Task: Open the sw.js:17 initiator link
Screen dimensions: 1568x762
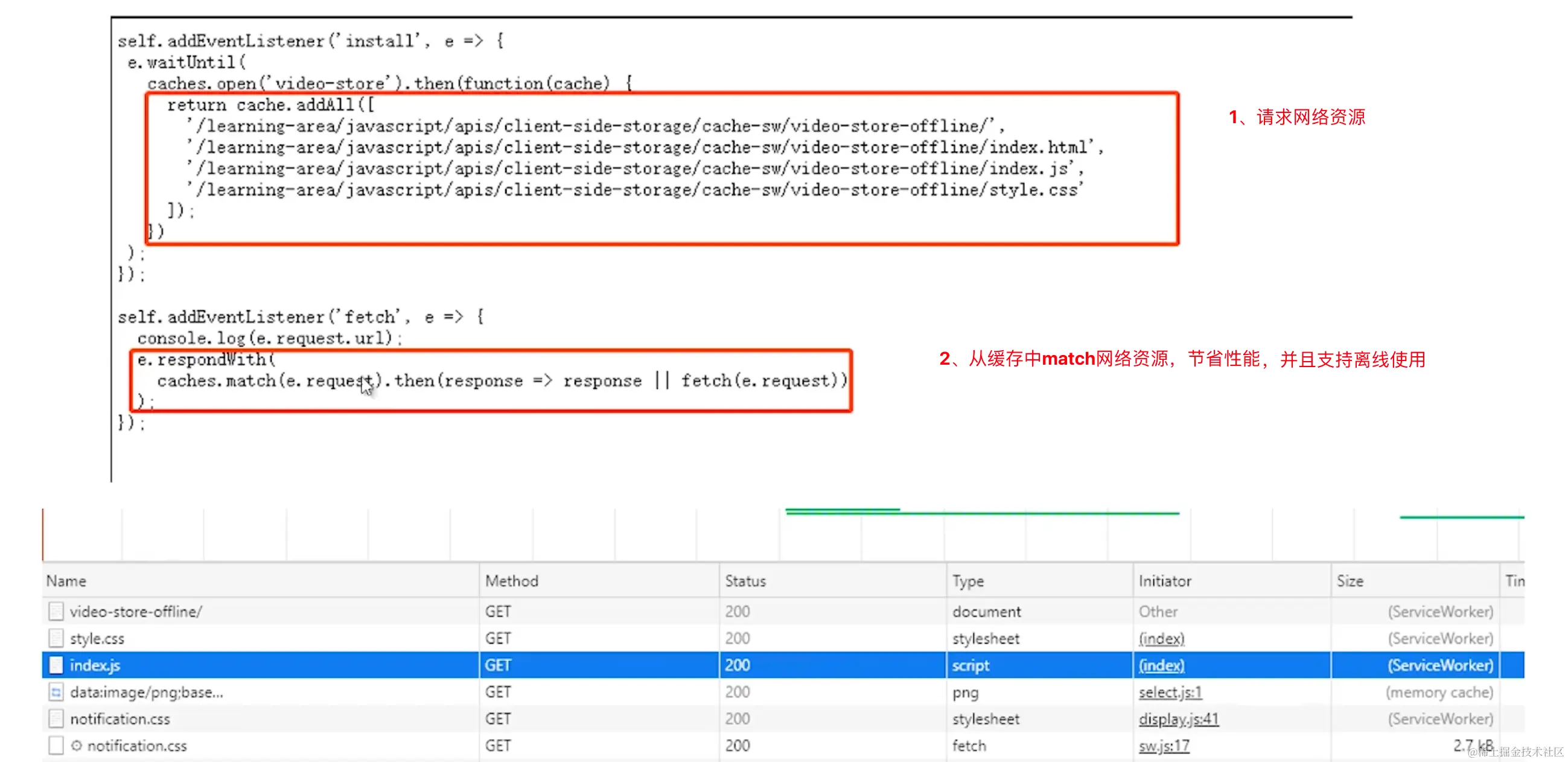Action: [1163, 745]
